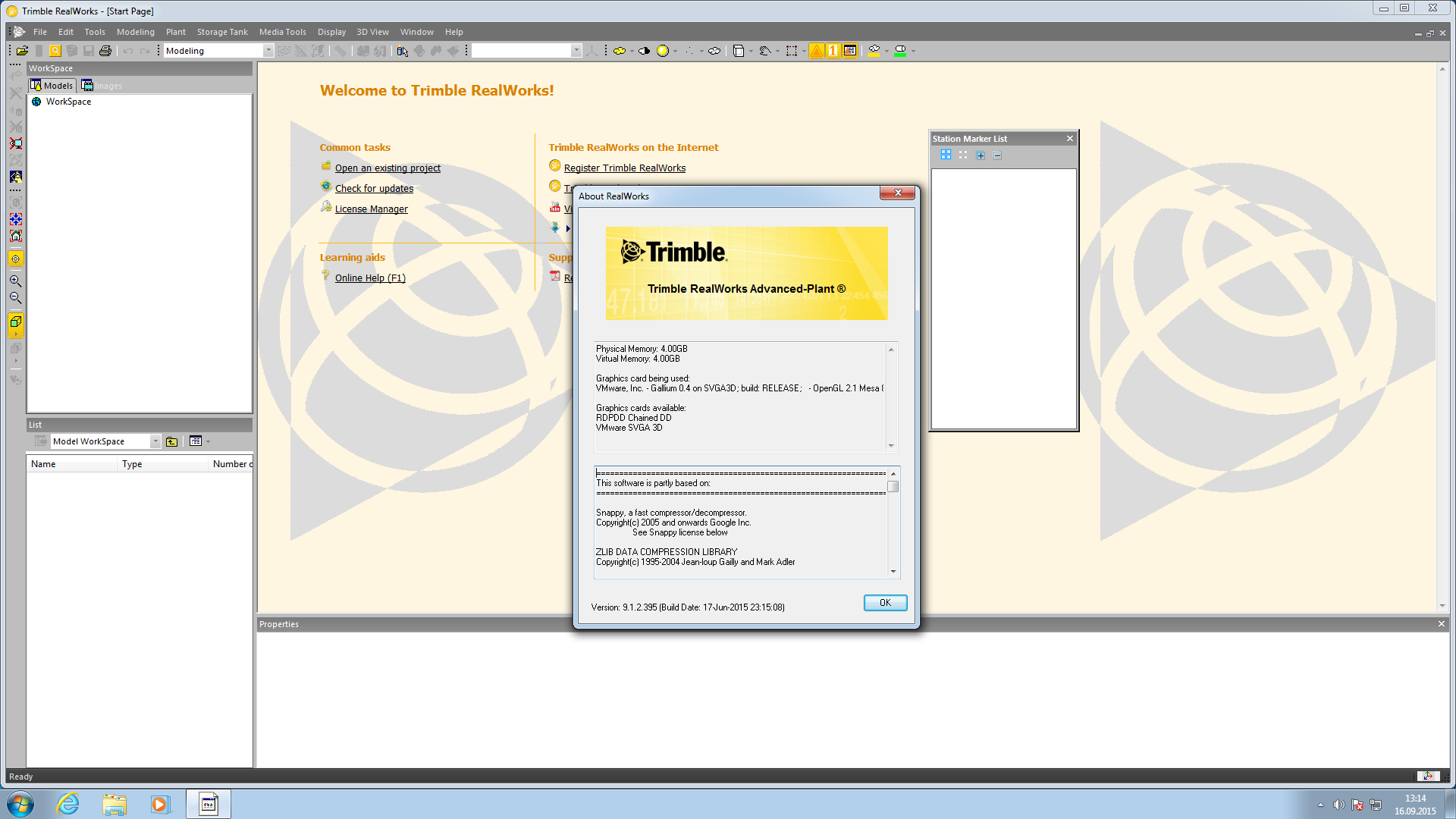Click the picking tool icon with cursor

(403, 51)
